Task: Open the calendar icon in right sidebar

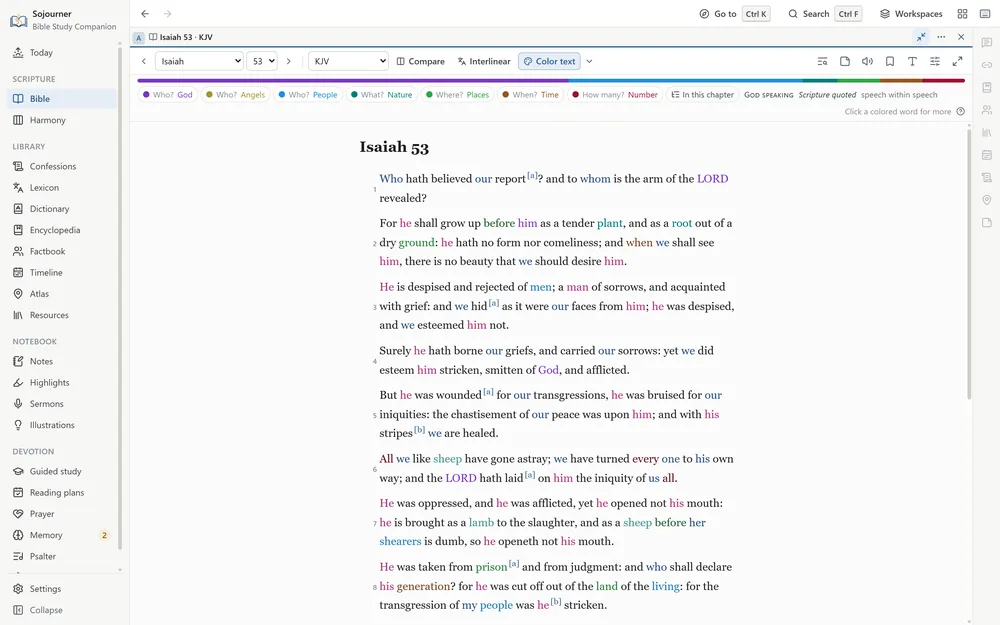Action: pos(987,155)
